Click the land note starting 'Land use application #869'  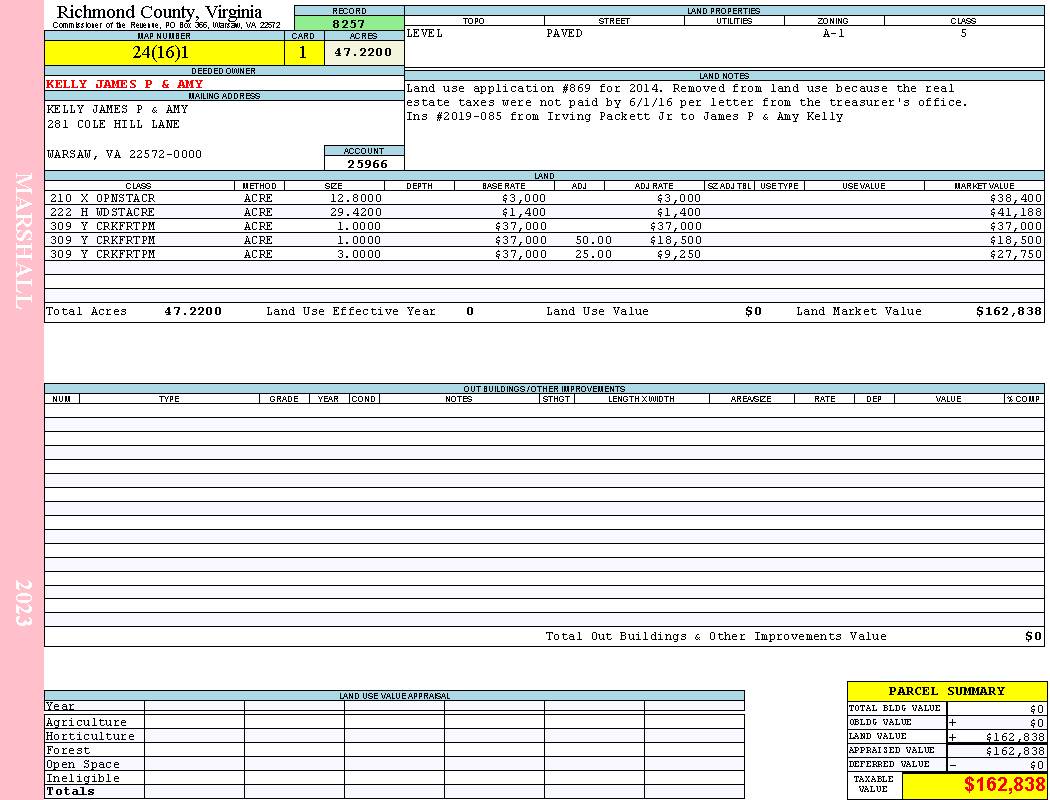(x=680, y=88)
